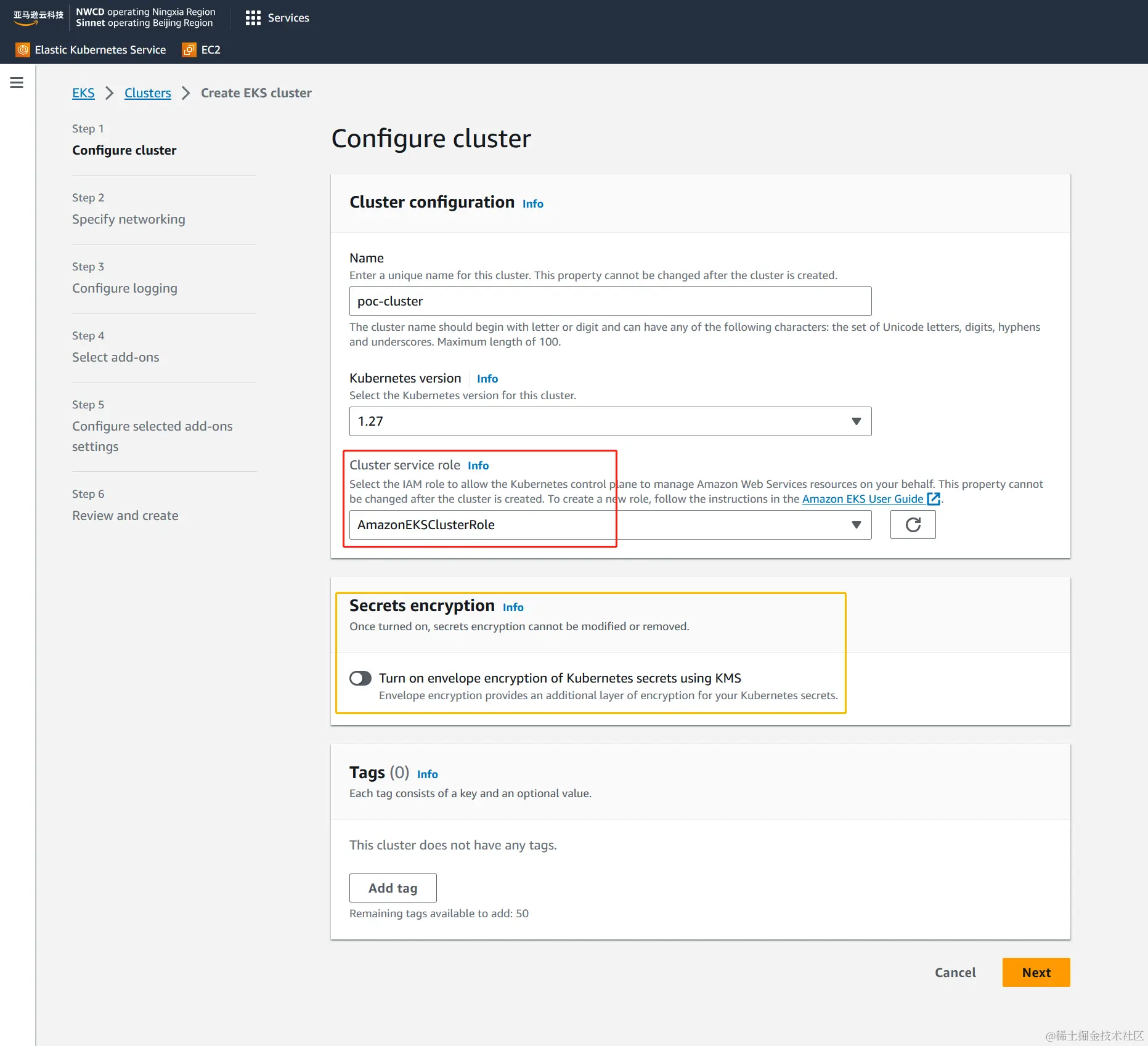Open Info for Secrets encryption
Image resolution: width=1148 pixels, height=1046 pixels.
click(513, 607)
